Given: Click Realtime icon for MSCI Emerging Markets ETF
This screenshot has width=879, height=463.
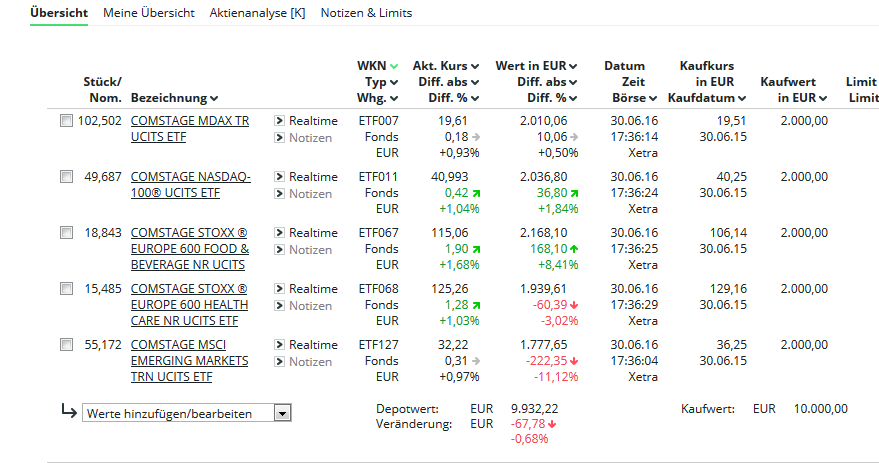Looking at the screenshot, I should click(x=280, y=345).
